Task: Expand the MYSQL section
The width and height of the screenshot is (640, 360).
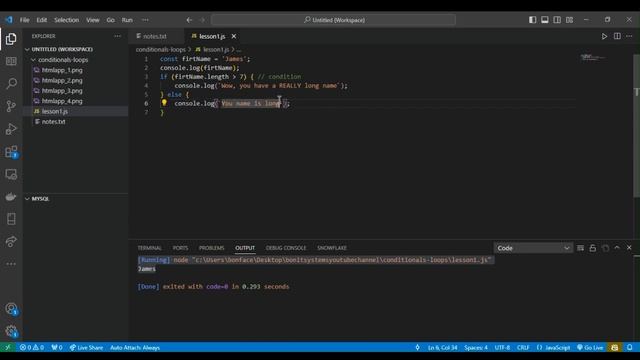Action: tap(40, 198)
